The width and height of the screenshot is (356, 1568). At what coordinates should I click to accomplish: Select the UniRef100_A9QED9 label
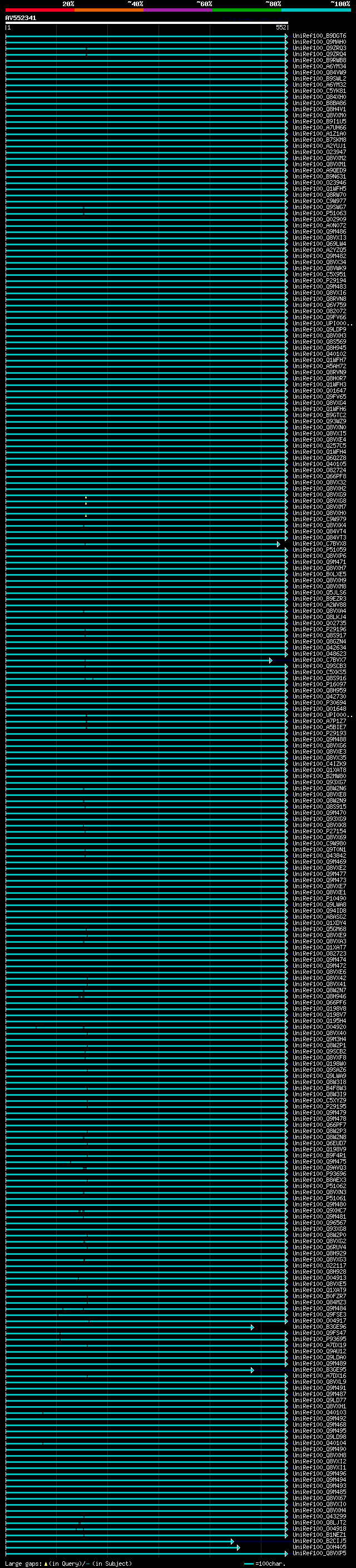click(x=319, y=170)
